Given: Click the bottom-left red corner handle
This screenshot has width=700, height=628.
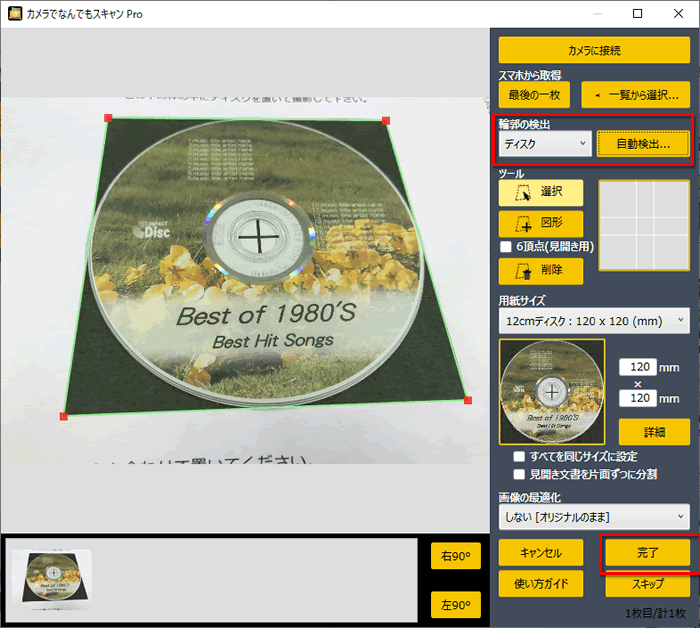Looking at the screenshot, I should pos(63,416).
